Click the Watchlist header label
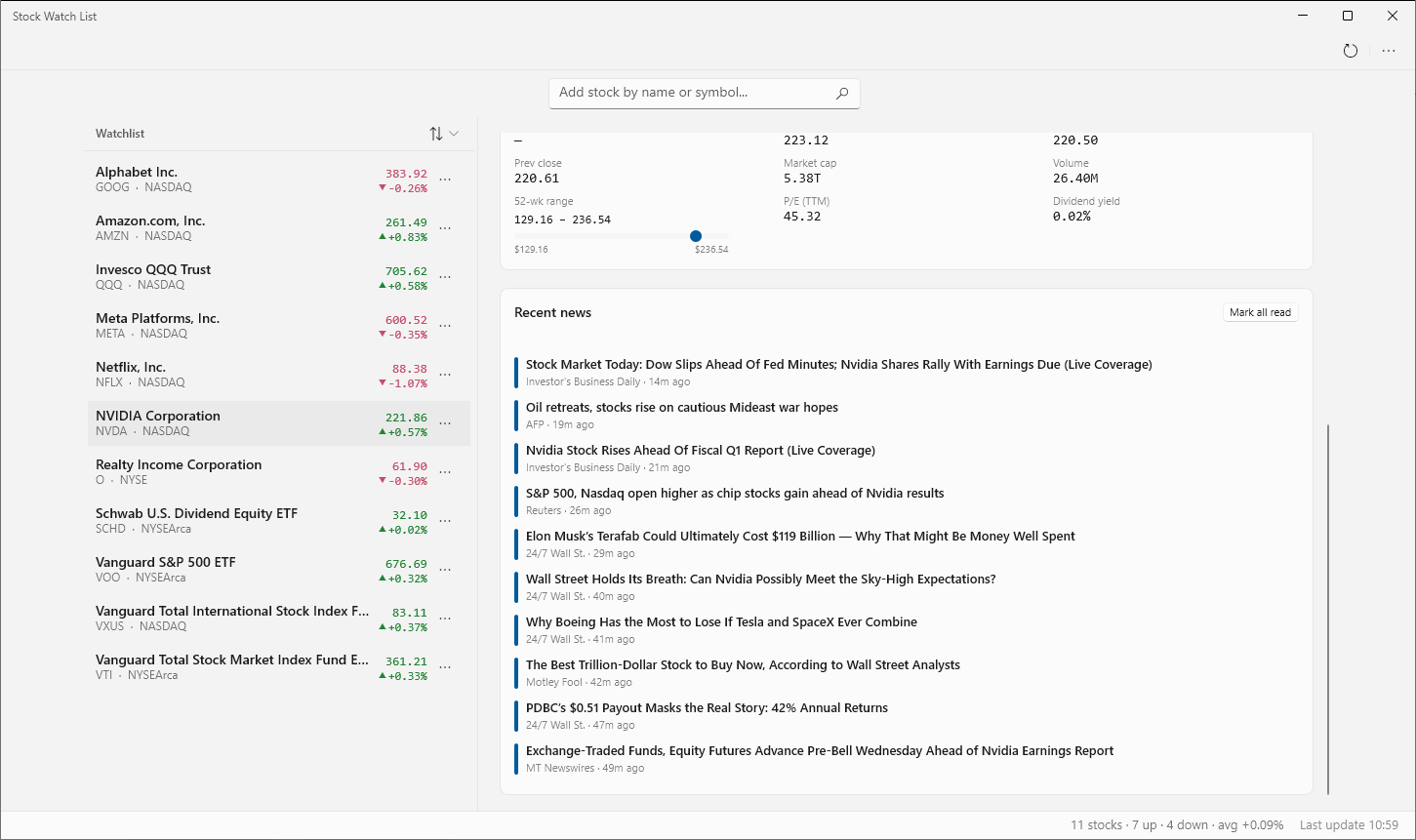 point(120,134)
